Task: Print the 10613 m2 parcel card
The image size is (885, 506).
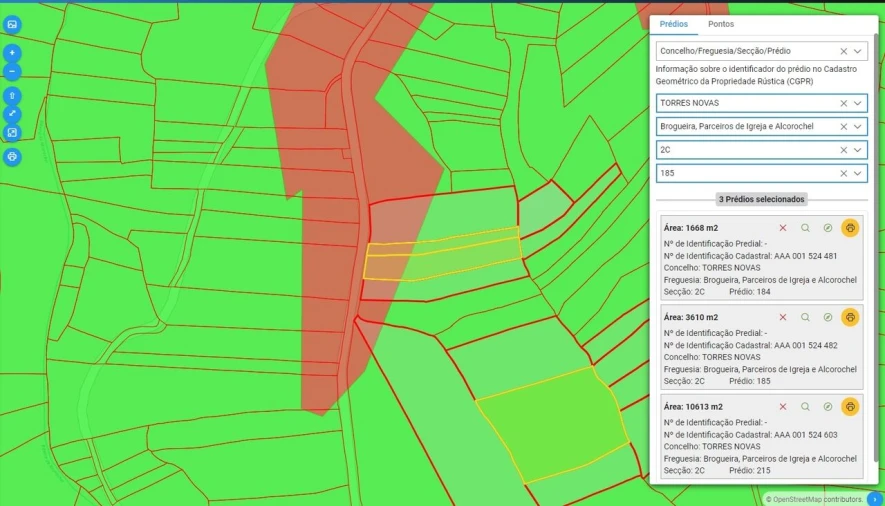Action: (850, 407)
